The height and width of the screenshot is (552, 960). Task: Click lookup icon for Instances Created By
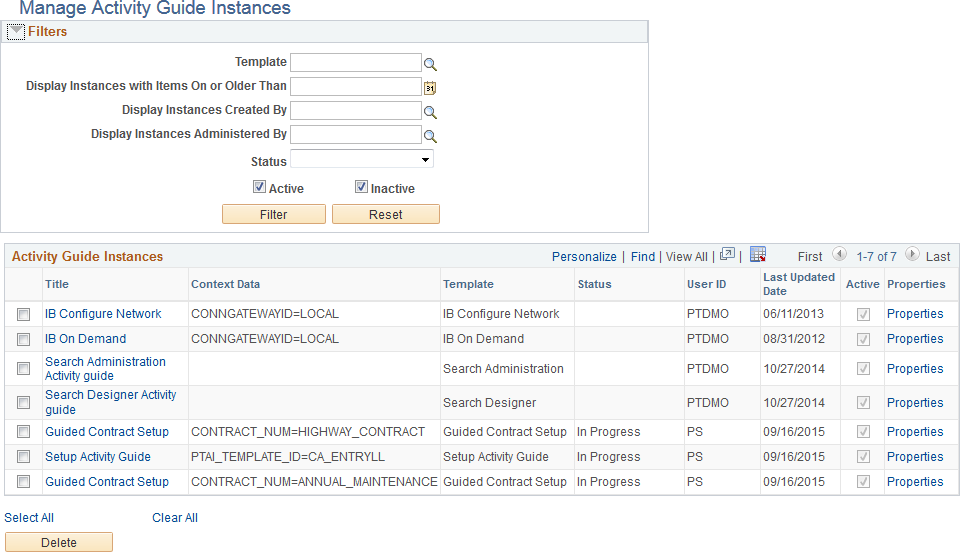[x=431, y=112]
